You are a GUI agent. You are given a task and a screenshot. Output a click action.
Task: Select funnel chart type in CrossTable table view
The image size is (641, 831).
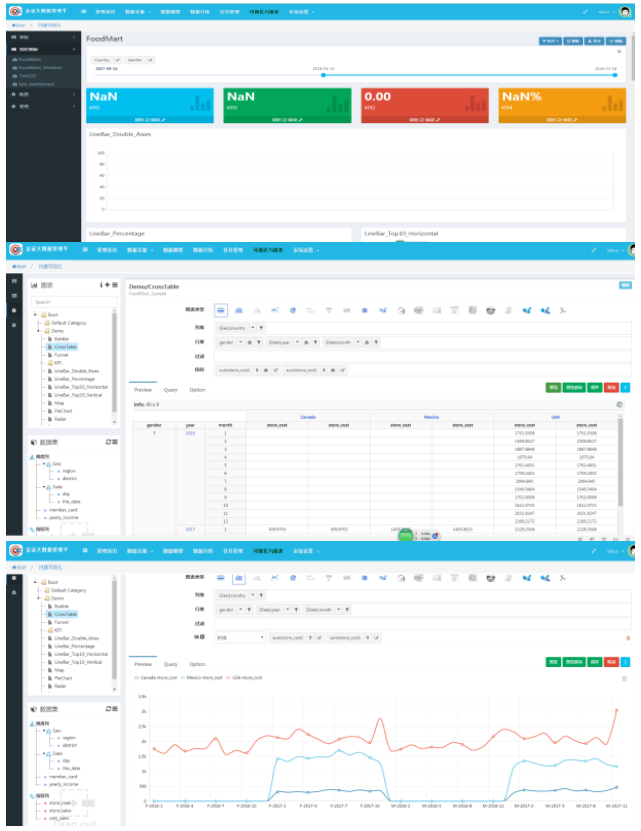point(329,311)
